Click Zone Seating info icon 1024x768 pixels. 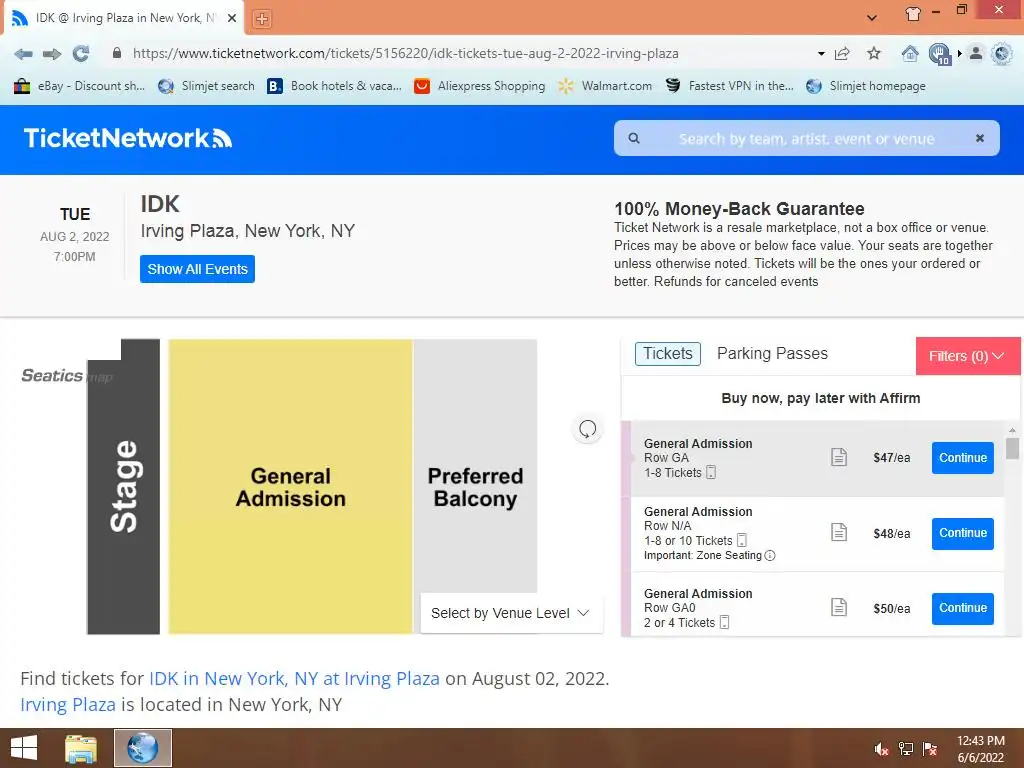(770, 555)
